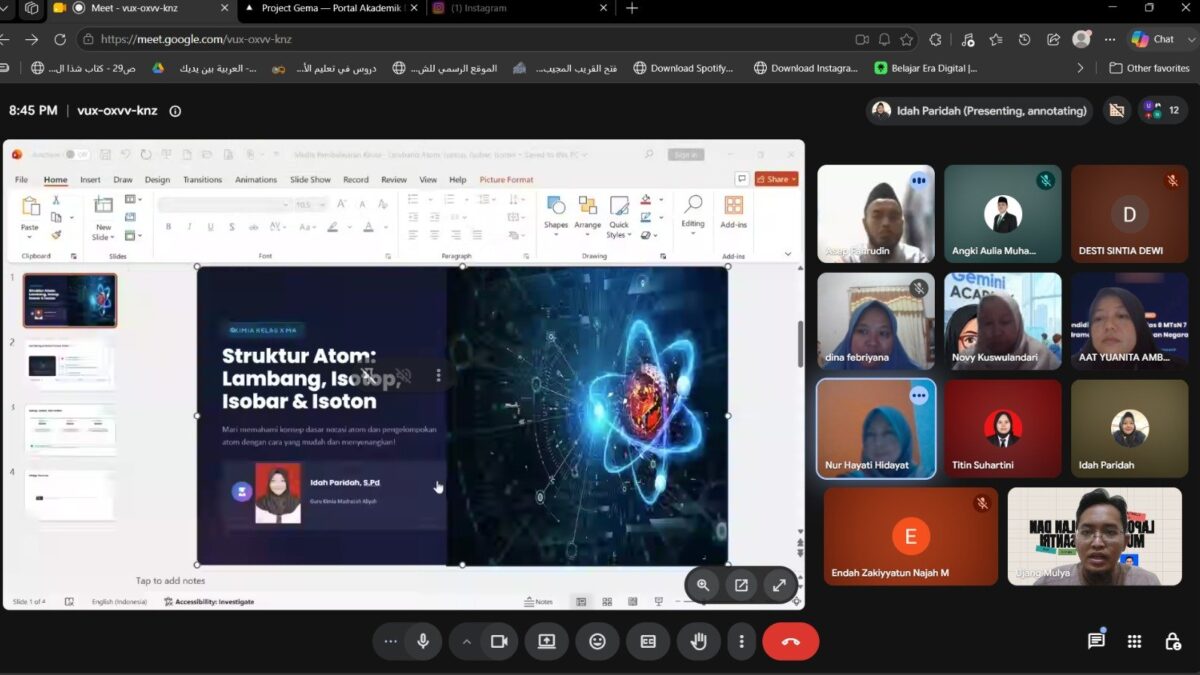Click the shape fill color button
The height and width of the screenshot is (675, 1200).
coord(645,200)
